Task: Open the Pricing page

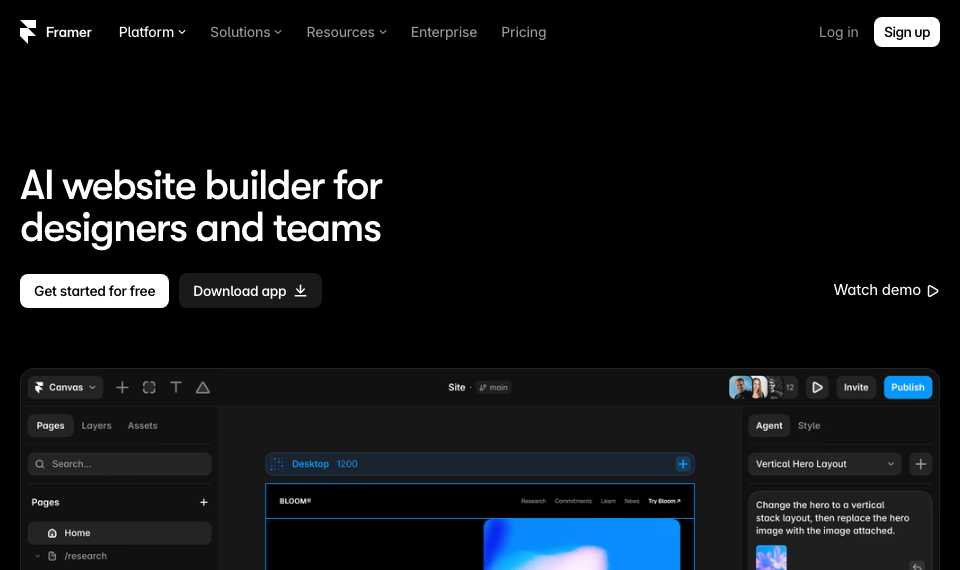Action: (523, 32)
